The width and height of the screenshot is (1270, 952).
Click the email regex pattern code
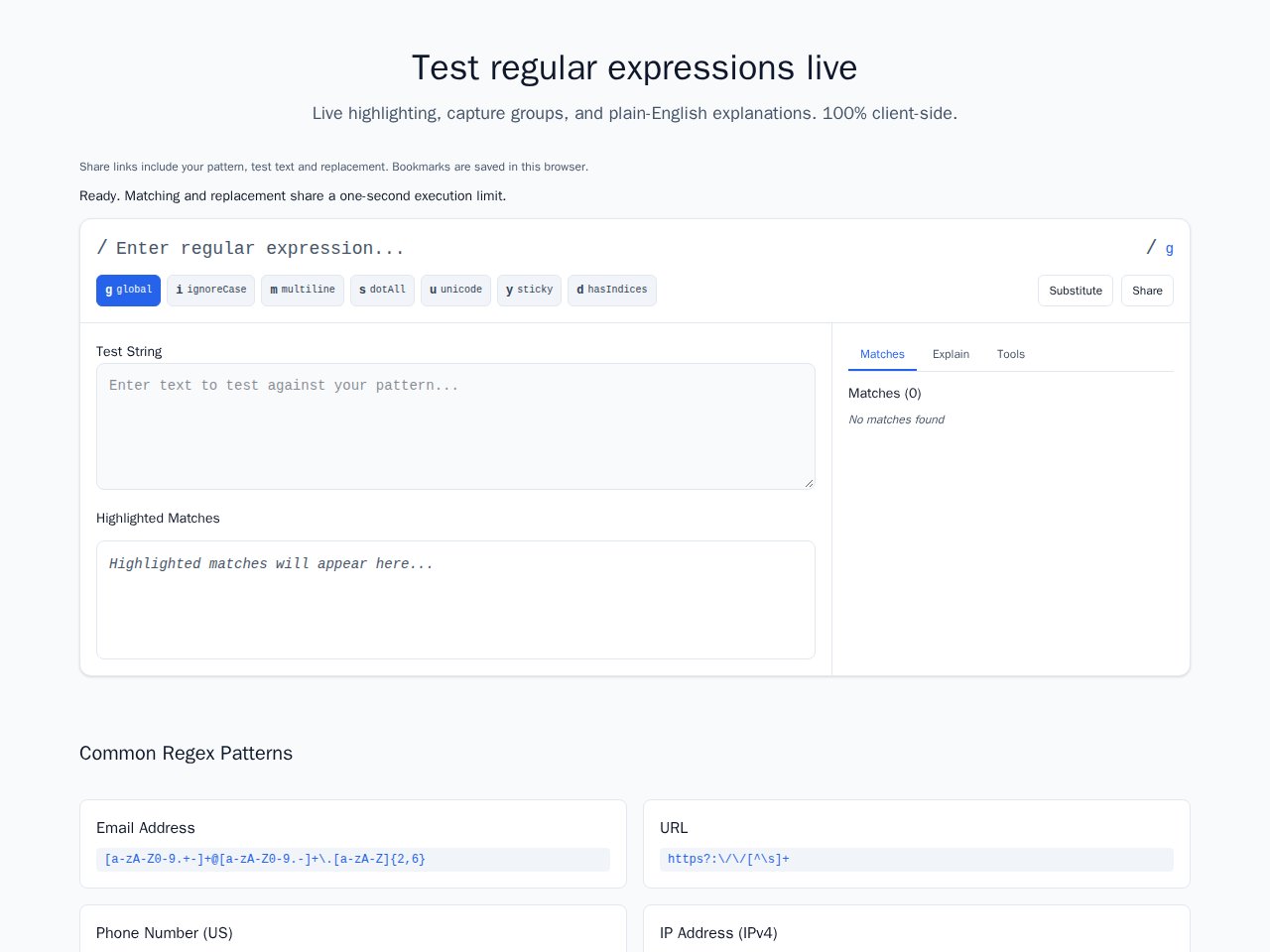click(353, 860)
